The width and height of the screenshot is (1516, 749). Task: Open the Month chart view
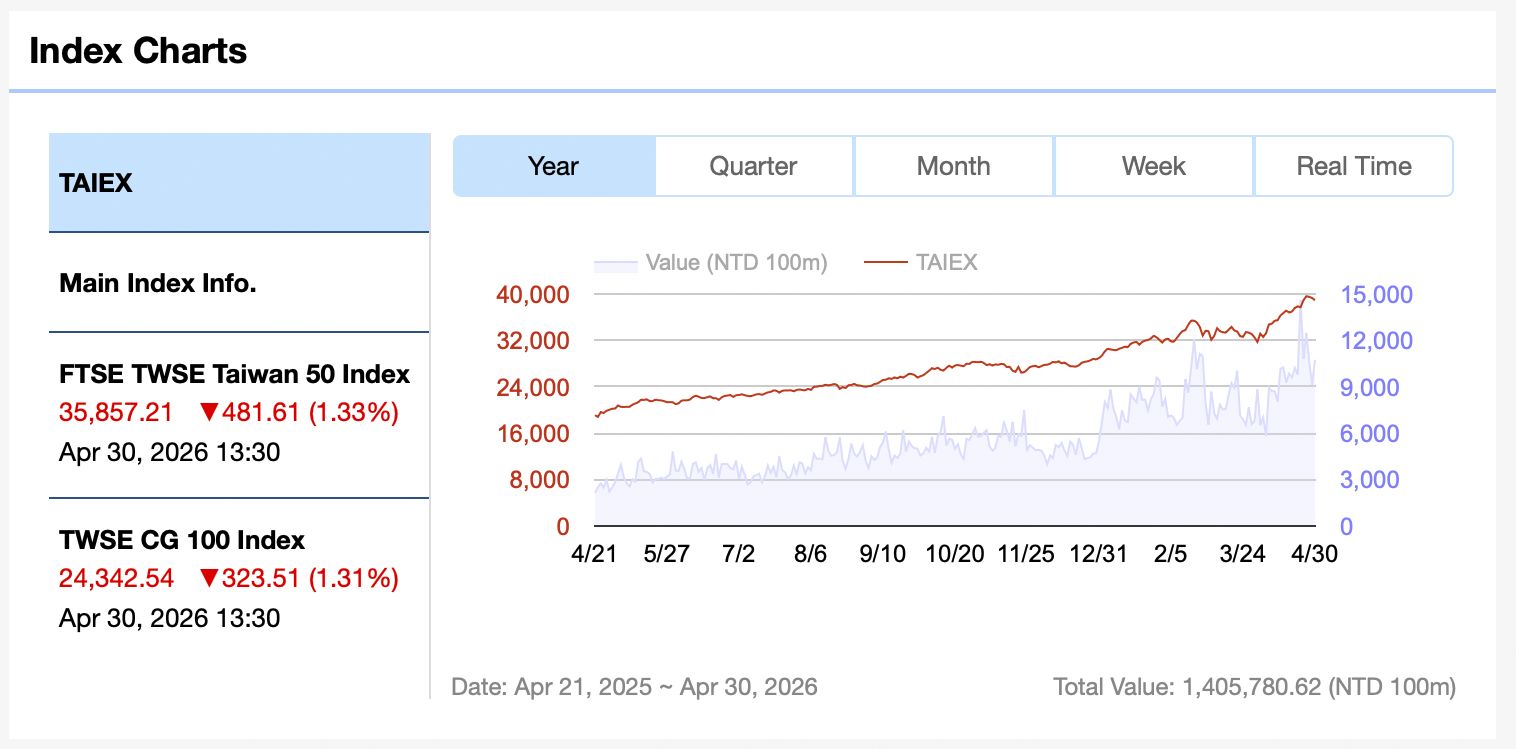coord(953,166)
